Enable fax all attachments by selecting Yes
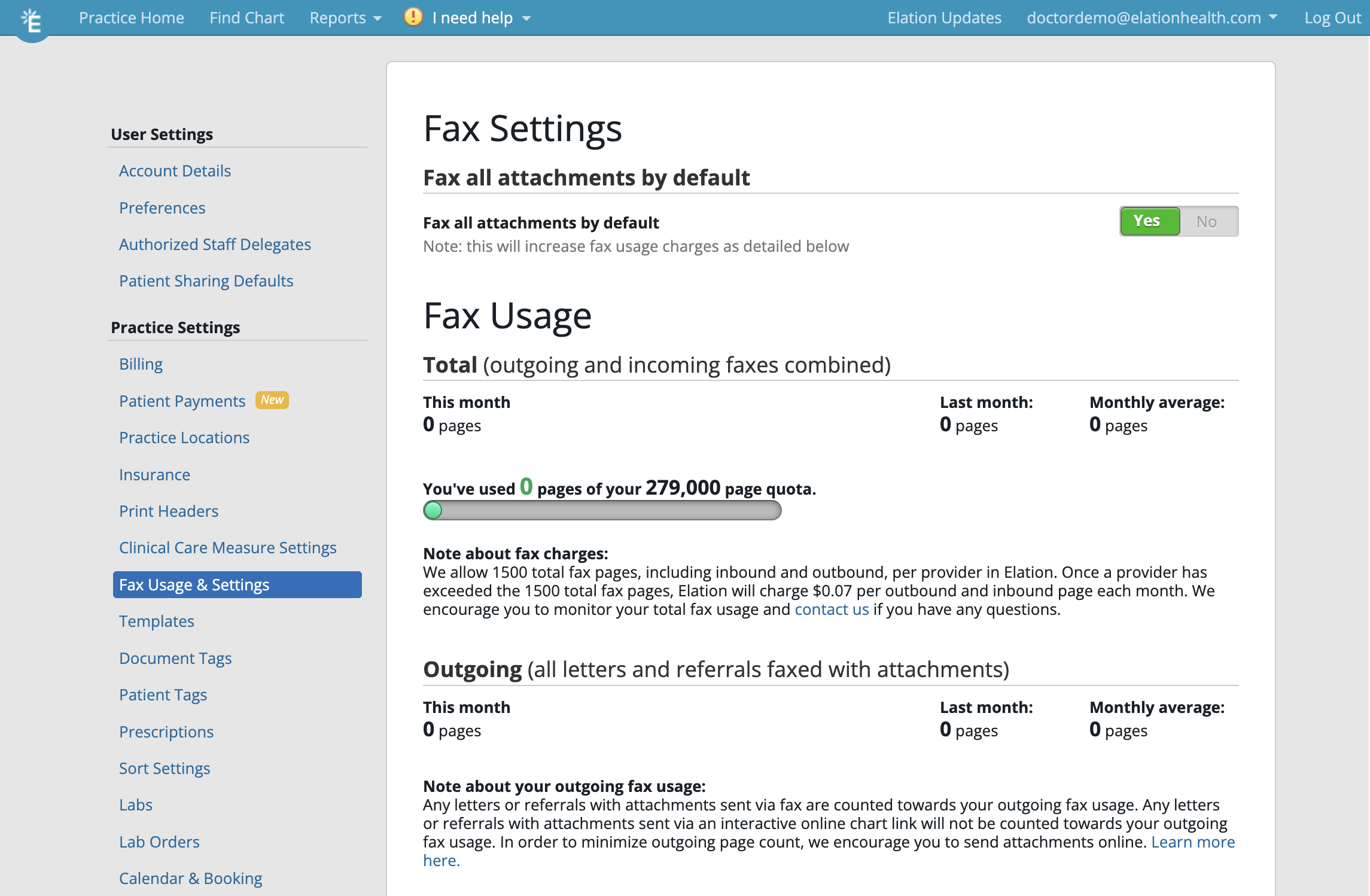The height and width of the screenshot is (896, 1370). (1149, 221)
